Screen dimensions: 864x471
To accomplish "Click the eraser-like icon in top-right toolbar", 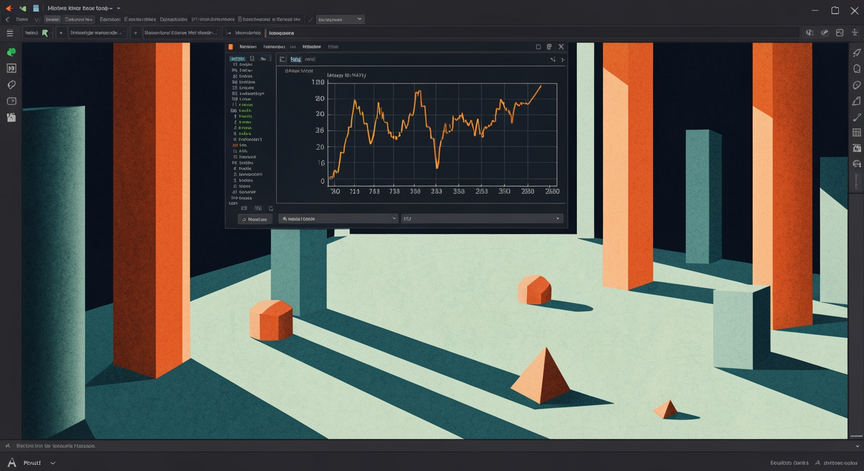I will [x=824, y=33].
